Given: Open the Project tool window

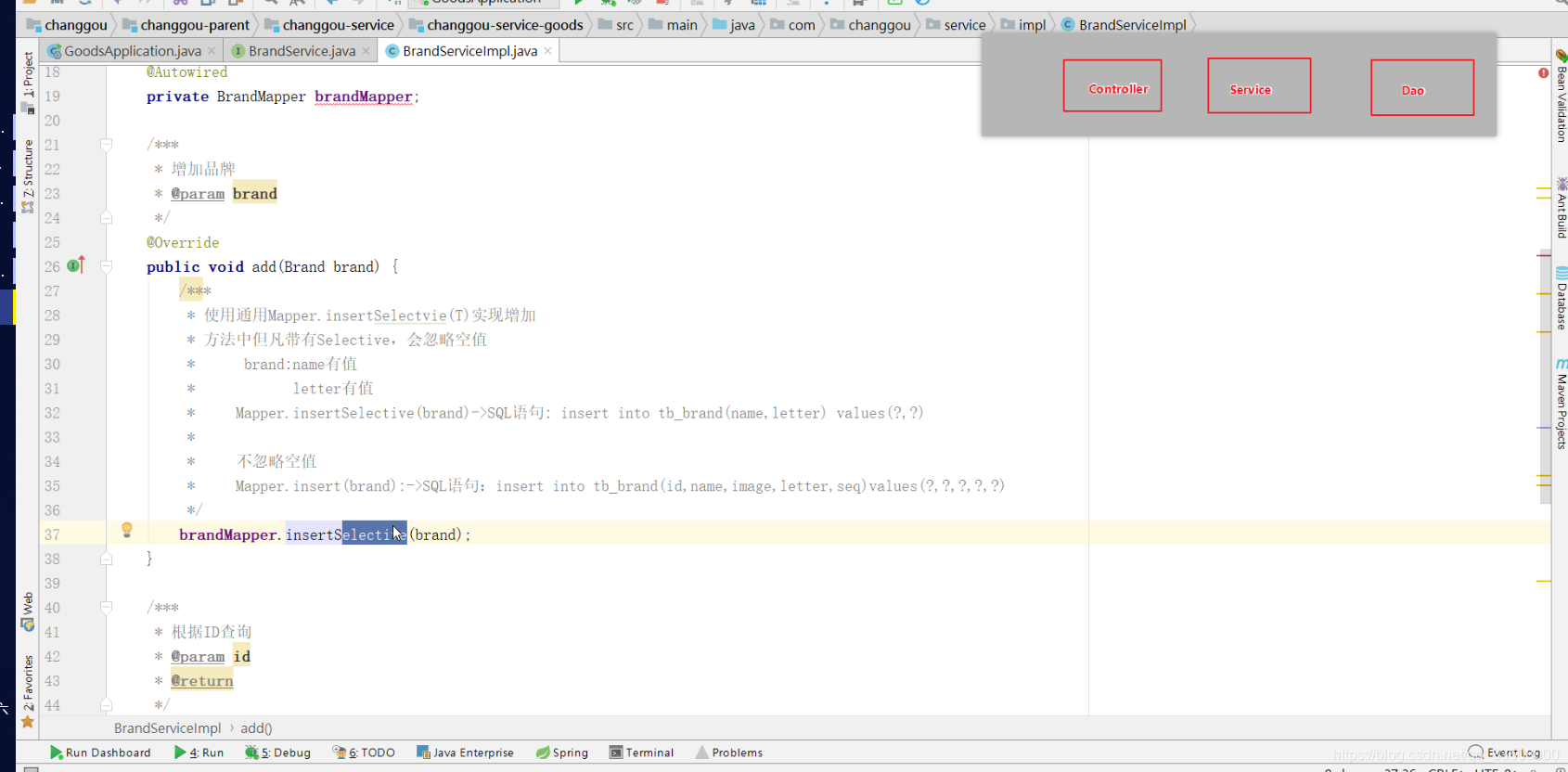Looking at the screenshot, I should [x=28, y=82].
